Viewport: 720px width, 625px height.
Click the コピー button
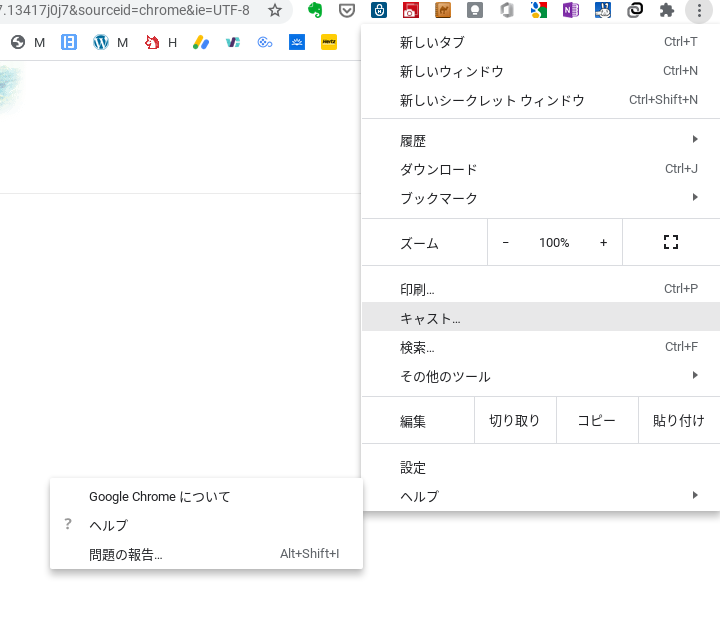click(x=597, y=420)
